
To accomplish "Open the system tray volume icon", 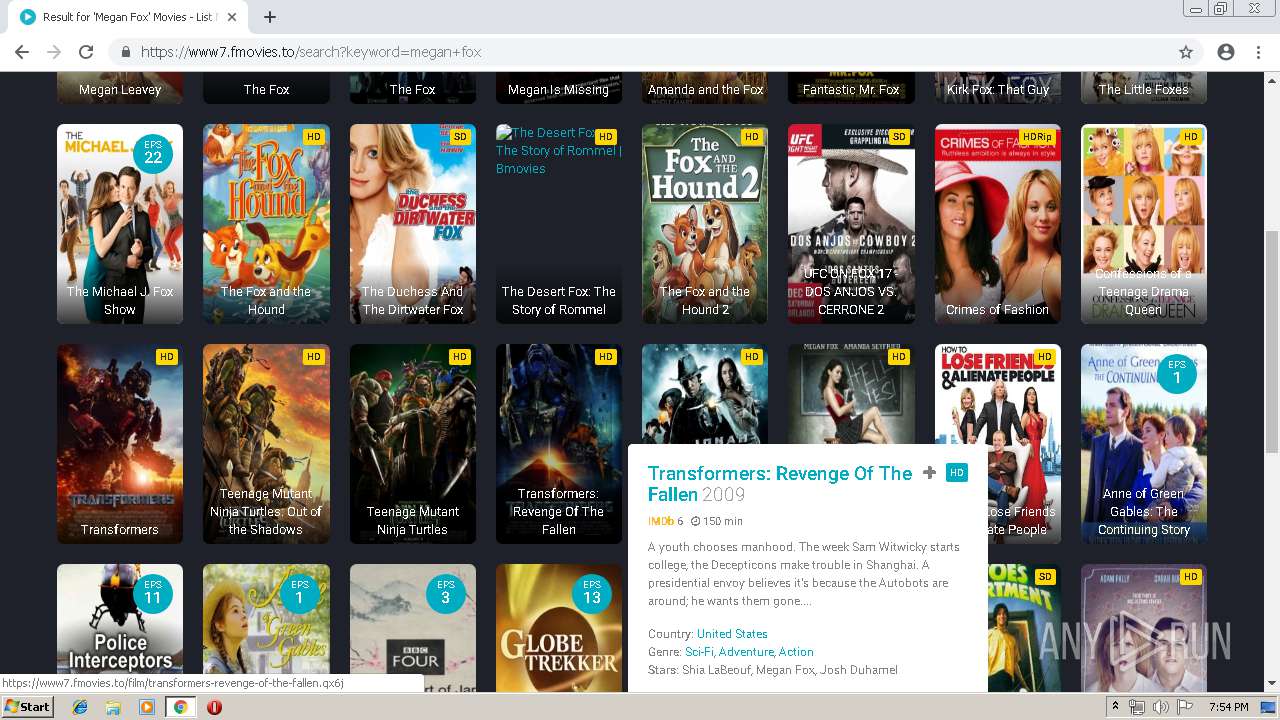I will [1160, 707].
